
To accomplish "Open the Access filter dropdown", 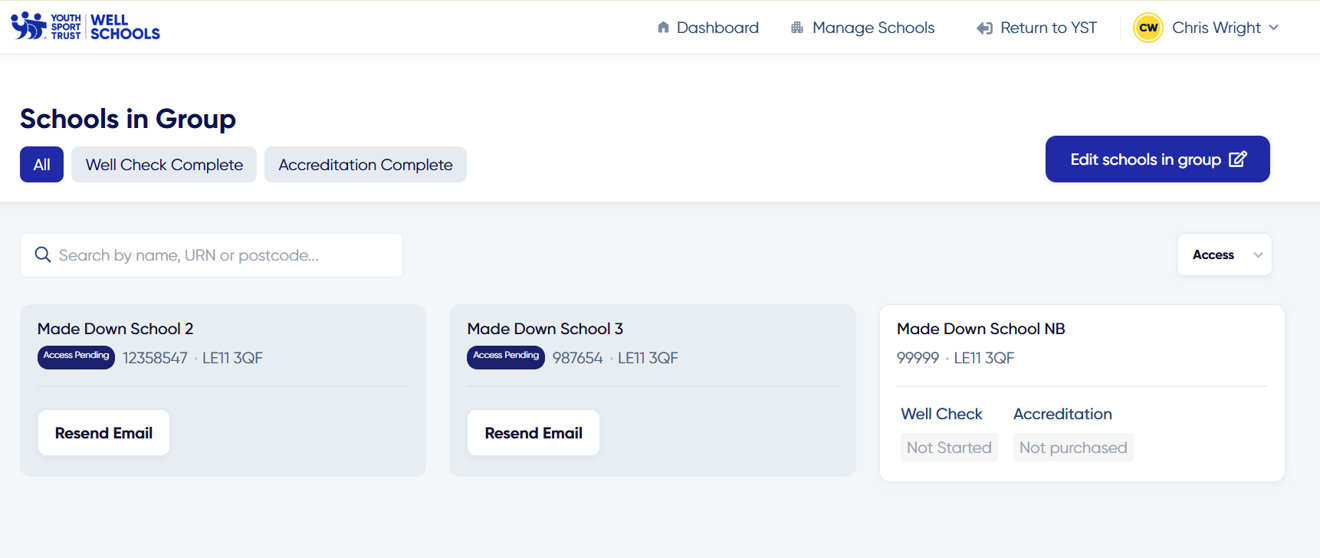I will [1224, 255].
